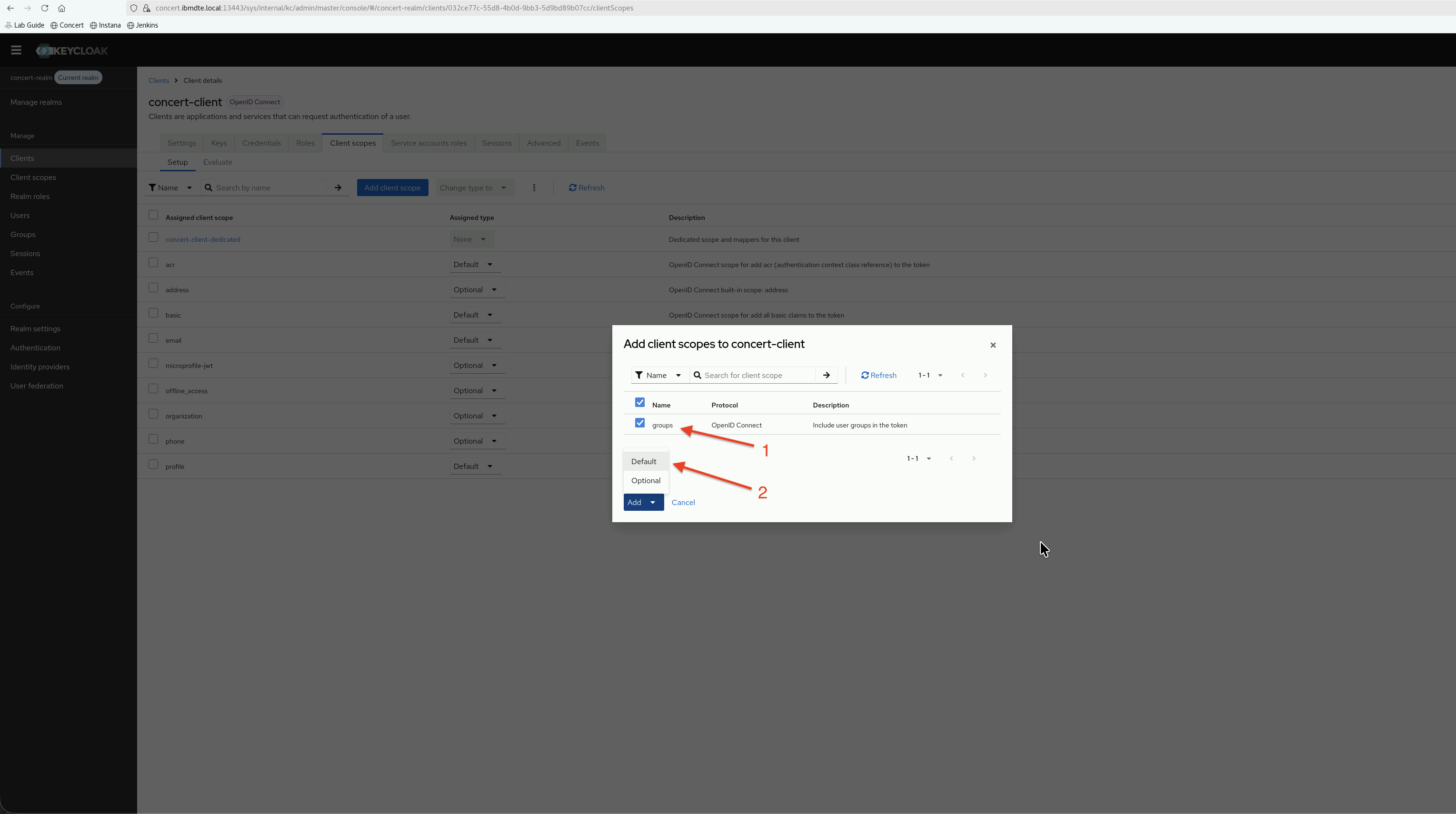This screenshot has height=814, width=1456.
Task: Check the acr row checkbox
Action: (x=153, y=262)
